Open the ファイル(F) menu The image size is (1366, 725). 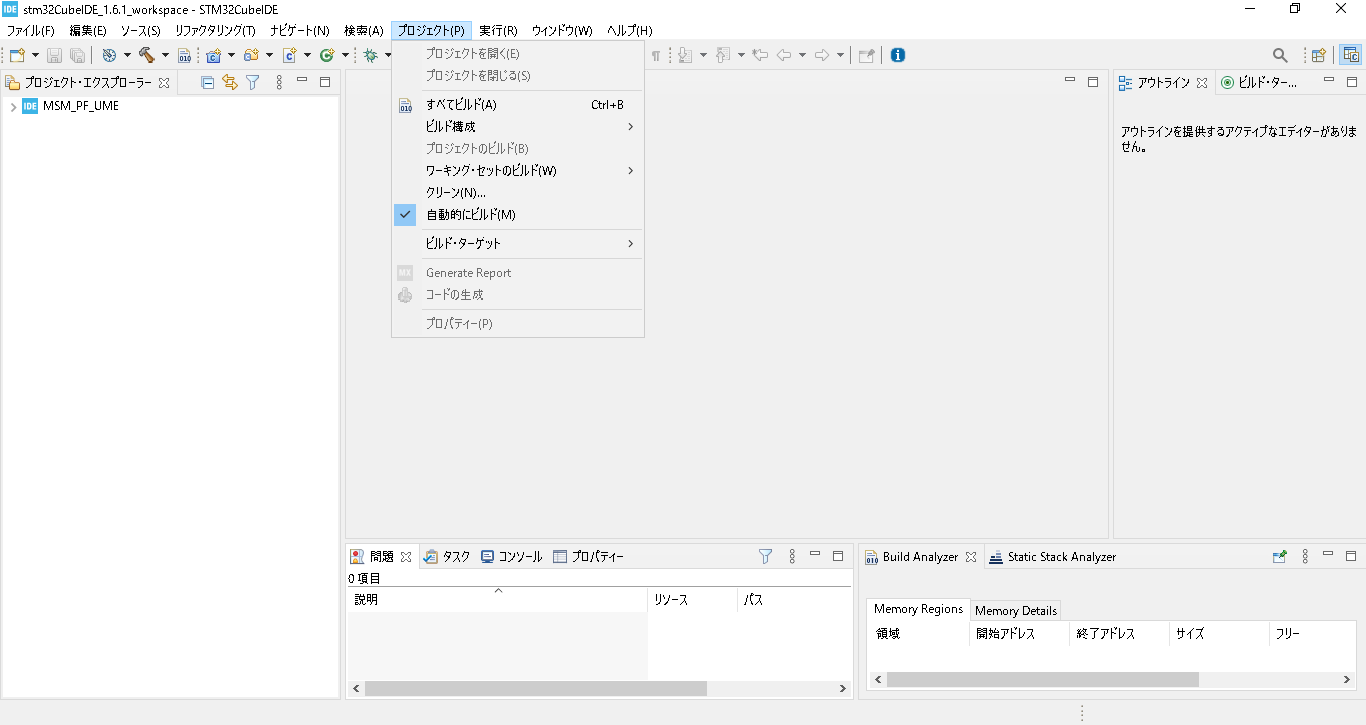tap(31, 31)
